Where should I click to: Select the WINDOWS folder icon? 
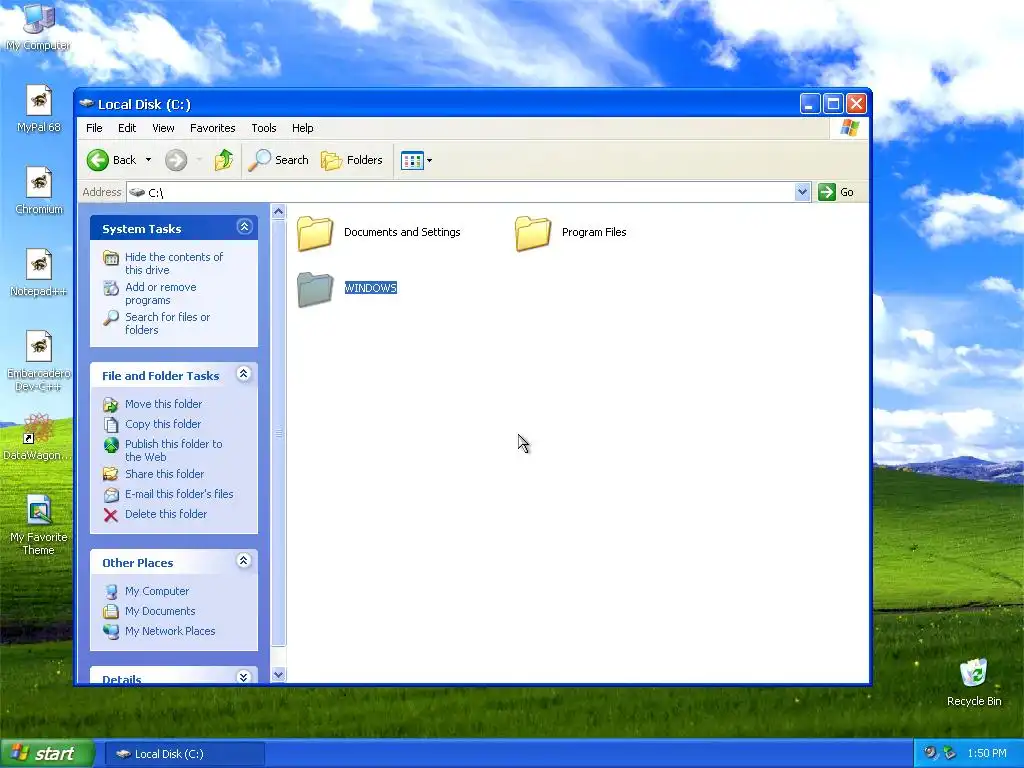click(x=315, y=289)
